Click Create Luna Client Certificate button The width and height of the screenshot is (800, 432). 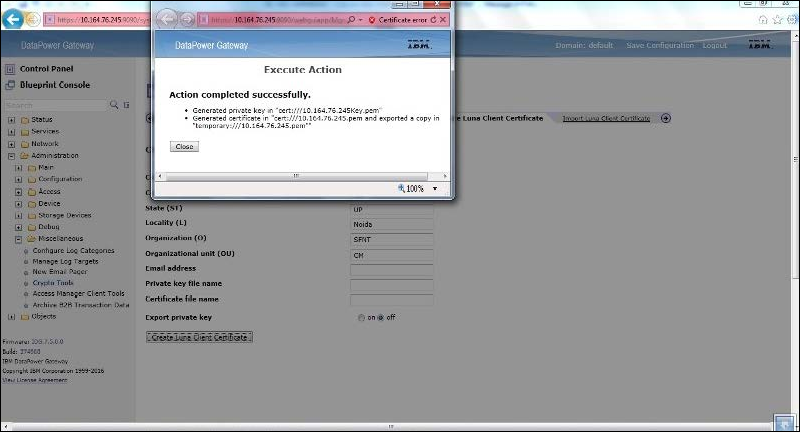pyautogui.click(x=199, y=337)
